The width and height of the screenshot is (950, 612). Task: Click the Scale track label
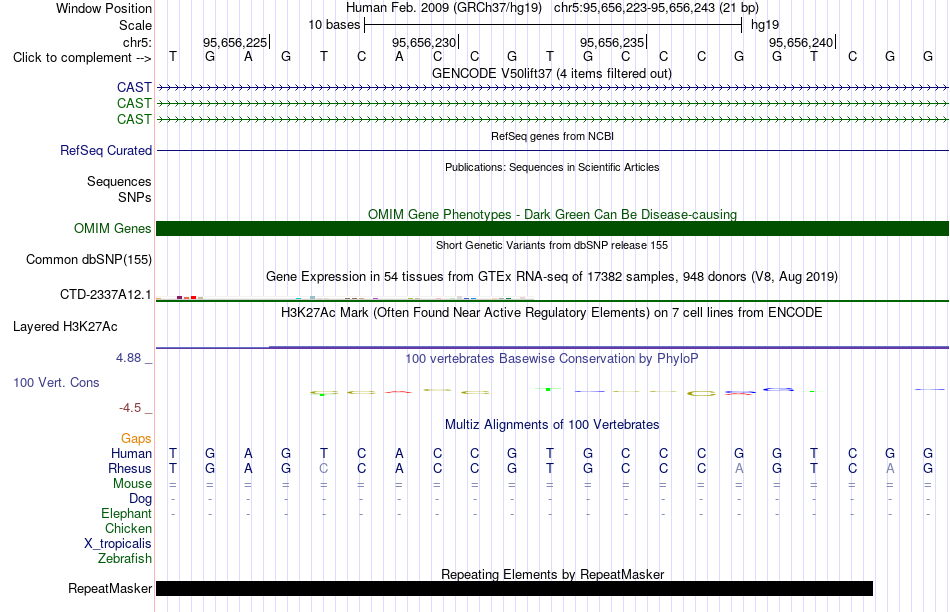pos(135,25)
